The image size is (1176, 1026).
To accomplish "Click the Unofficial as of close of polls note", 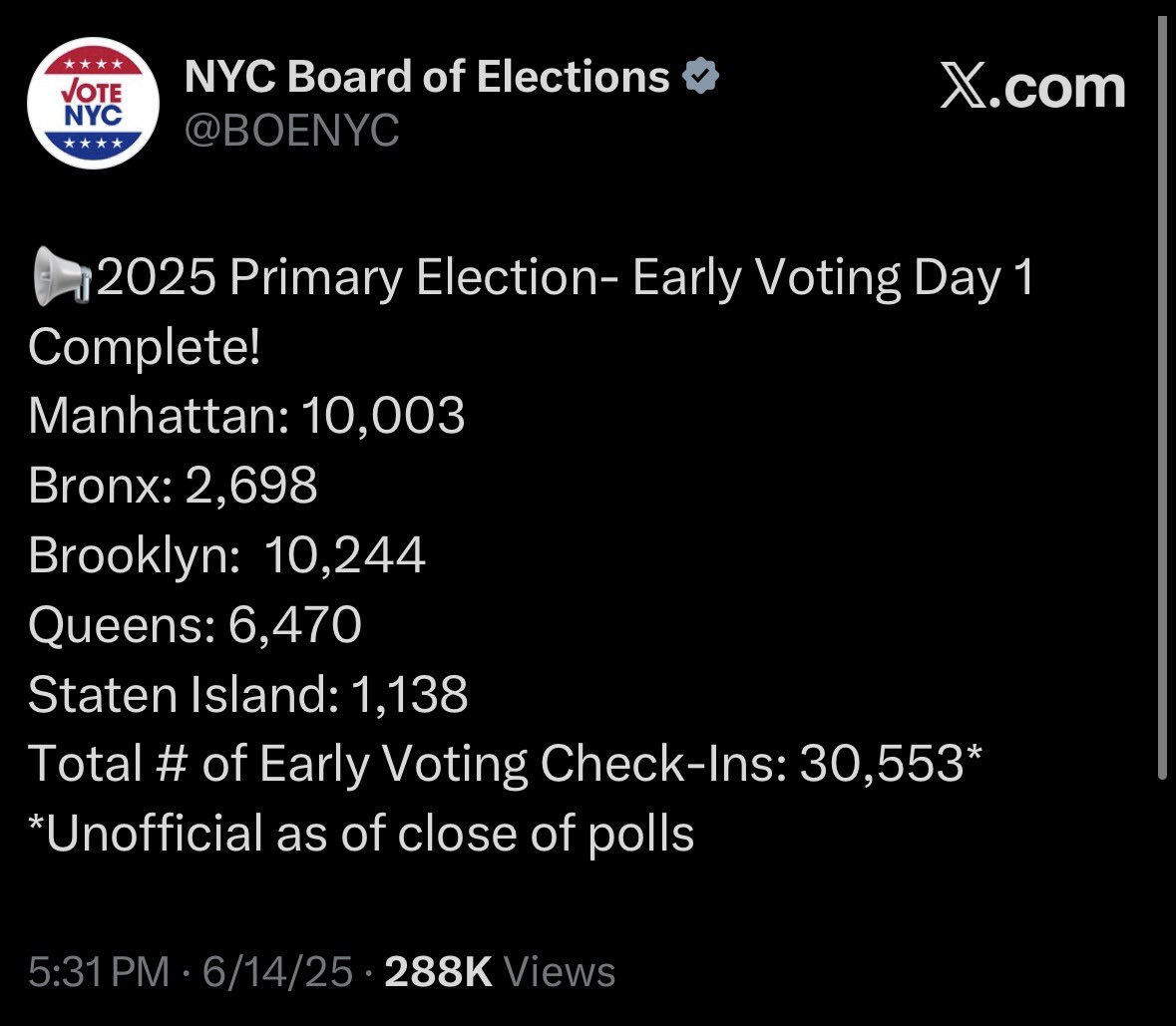I will (x=361, y=834).
